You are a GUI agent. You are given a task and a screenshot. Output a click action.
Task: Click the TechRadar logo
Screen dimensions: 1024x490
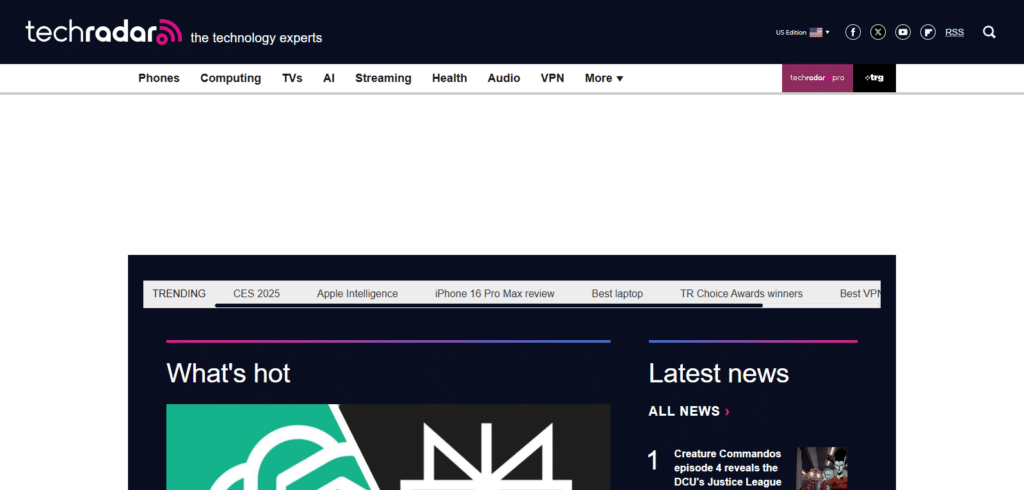pos(103,32)
